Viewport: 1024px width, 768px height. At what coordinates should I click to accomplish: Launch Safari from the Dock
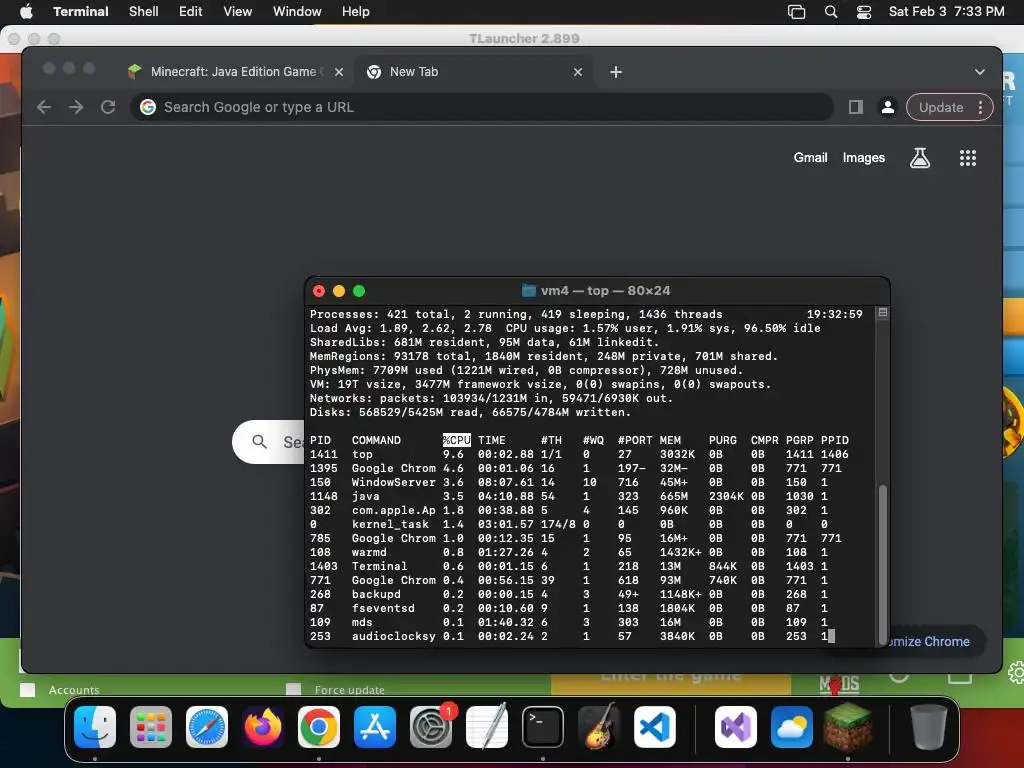point(207,727)
